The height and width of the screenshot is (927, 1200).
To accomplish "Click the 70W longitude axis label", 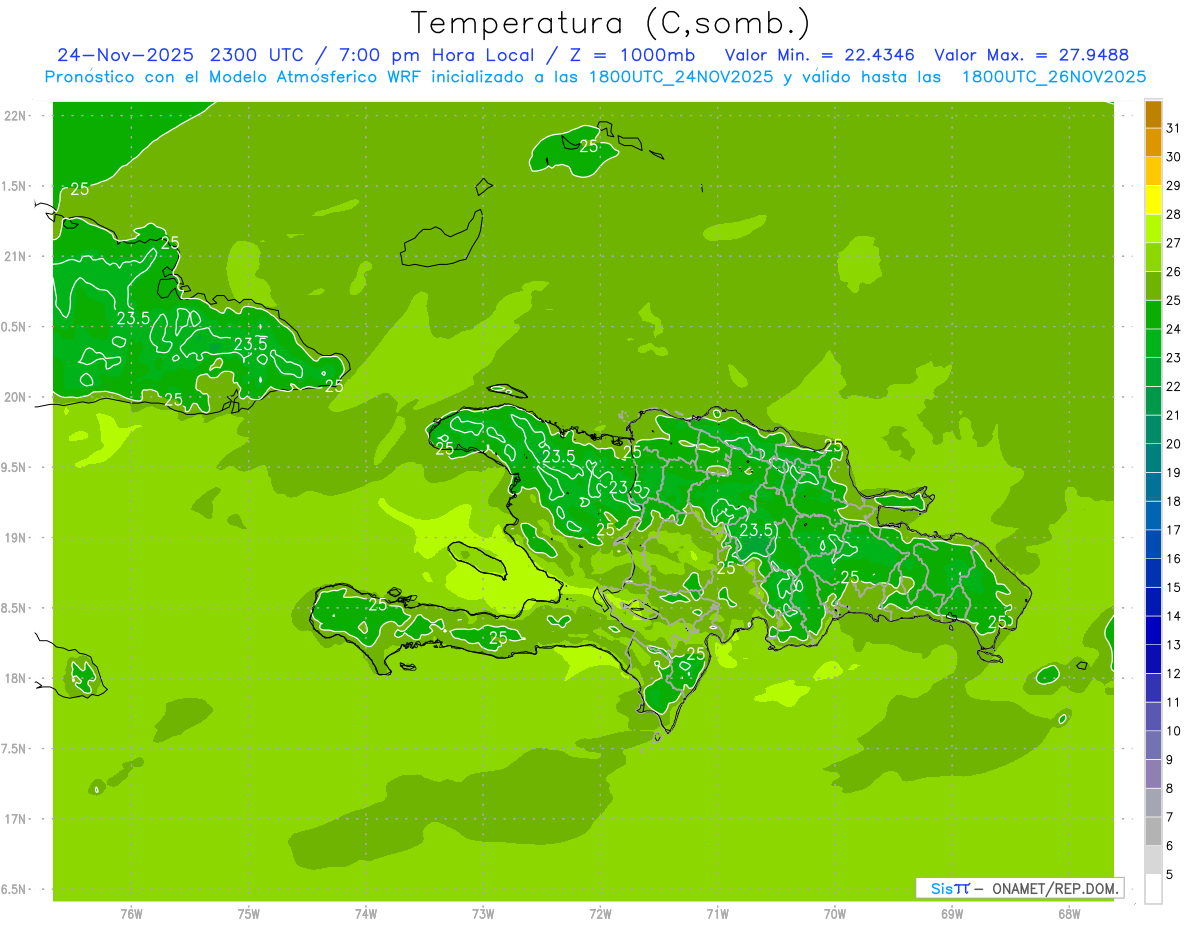I will (835, 914).
